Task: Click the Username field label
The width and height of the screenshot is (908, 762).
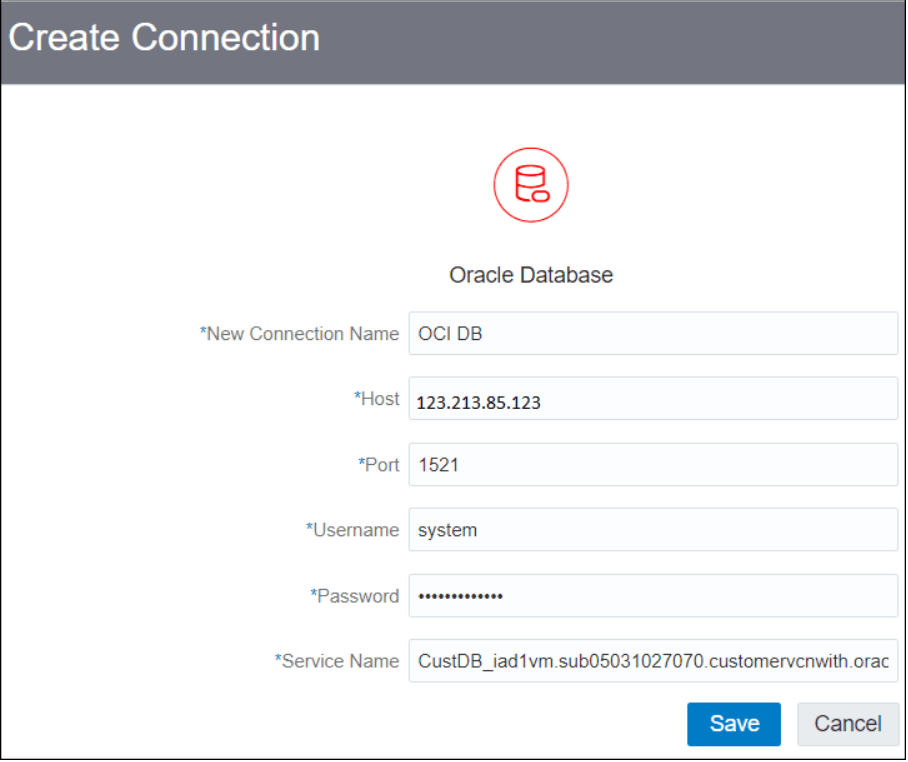Action: point(353,530)
